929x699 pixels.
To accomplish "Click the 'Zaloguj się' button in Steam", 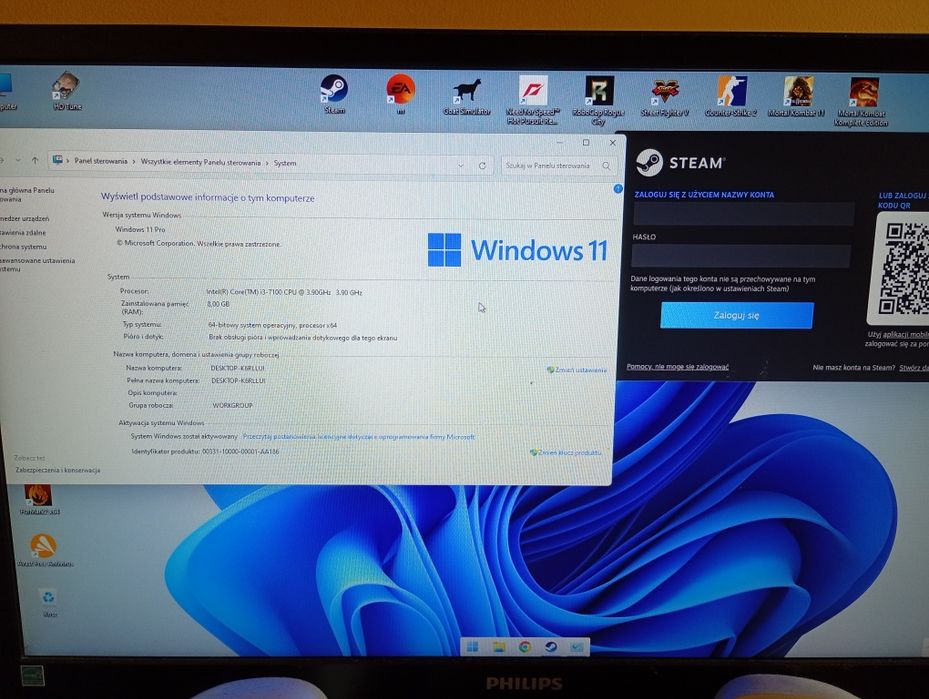I will click(x=737, y=315).
